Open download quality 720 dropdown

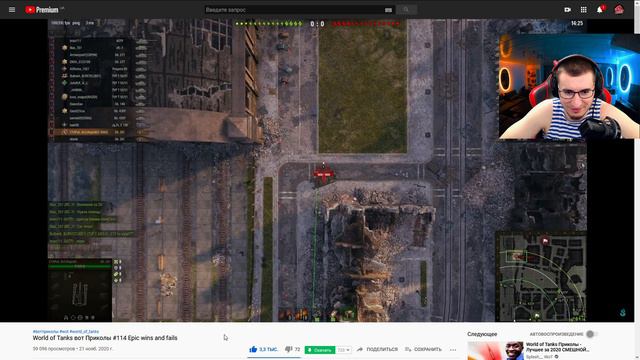[x=343, y=350]
